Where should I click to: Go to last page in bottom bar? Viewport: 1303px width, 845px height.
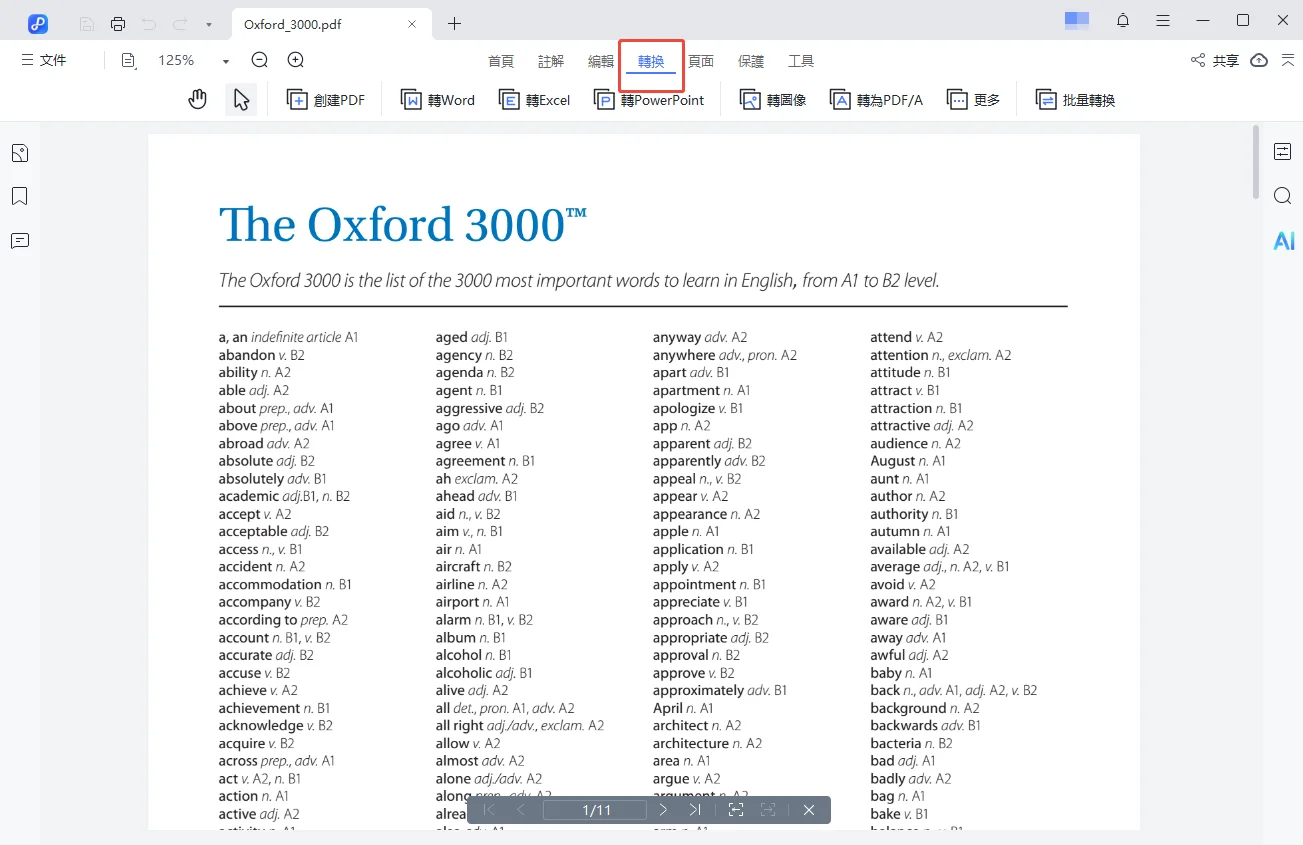[x=695, y=810]
